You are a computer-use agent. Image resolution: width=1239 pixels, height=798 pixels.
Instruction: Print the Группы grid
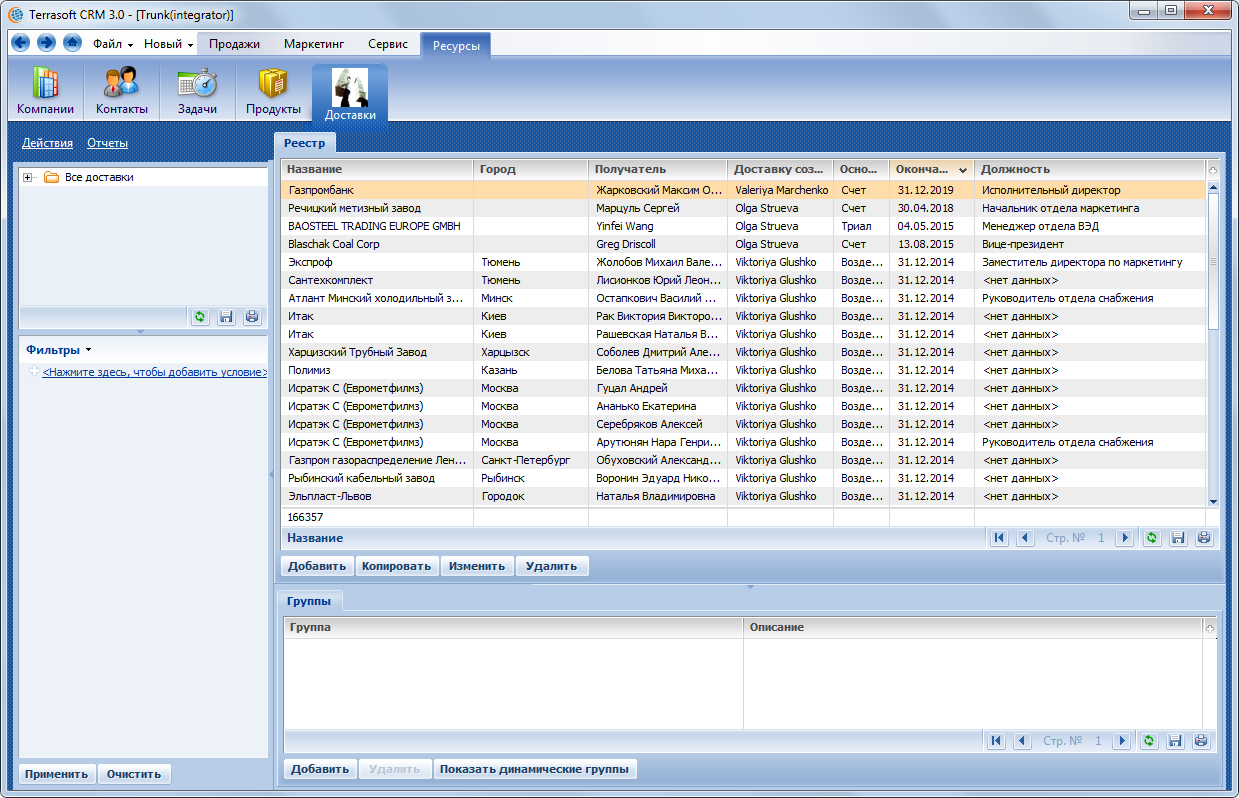click(1201, 741)
